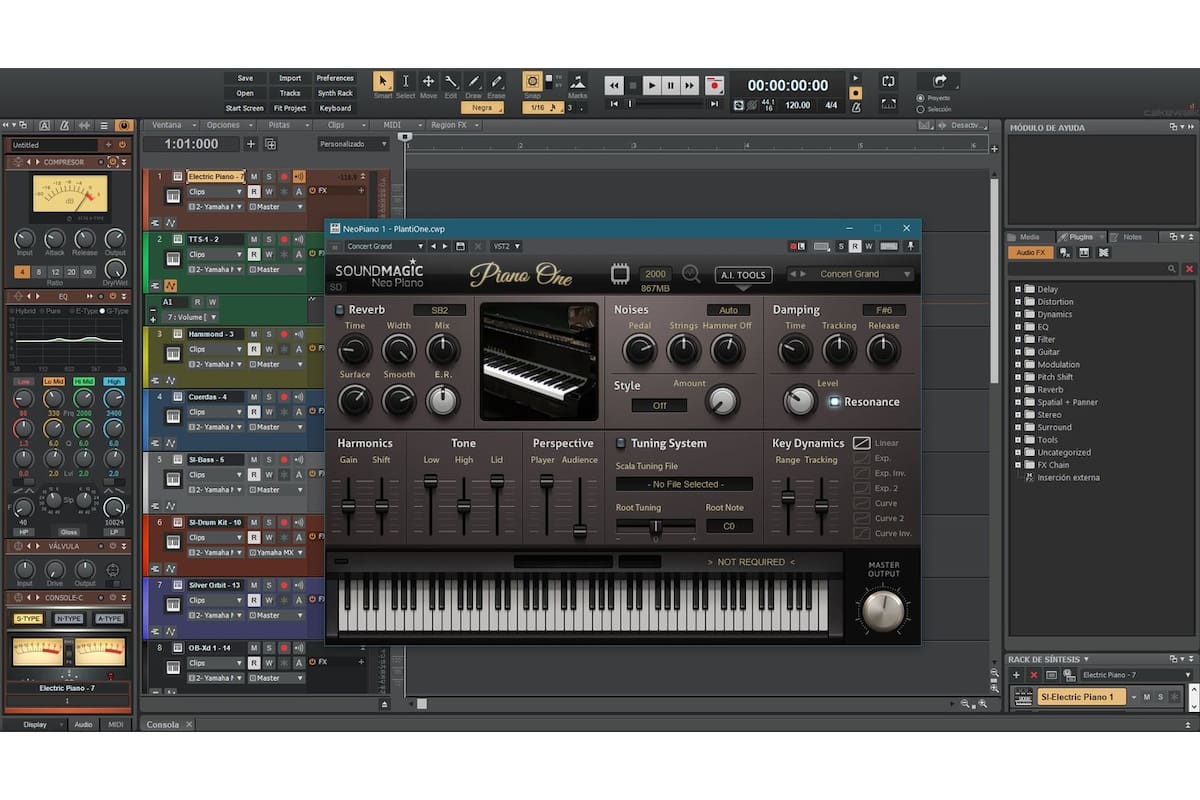Click the A.I. TOOLS button in Piano One
The height and width of the screenshot is (800, 1200).
pos(744,275)
